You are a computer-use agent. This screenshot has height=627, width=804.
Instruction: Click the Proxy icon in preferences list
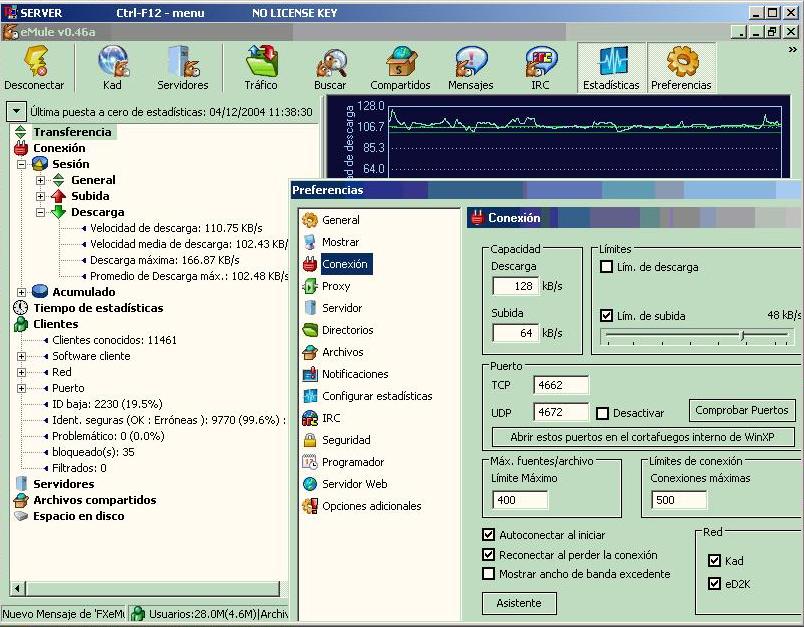tap(310, 286)
